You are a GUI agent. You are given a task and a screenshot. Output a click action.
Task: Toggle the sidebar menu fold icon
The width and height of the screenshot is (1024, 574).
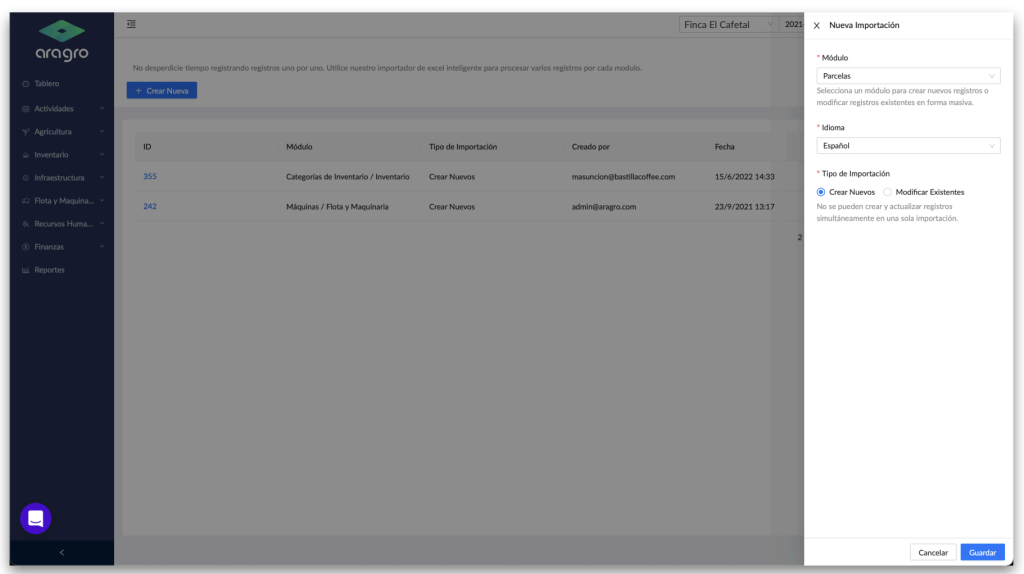[x=131, y=24]
